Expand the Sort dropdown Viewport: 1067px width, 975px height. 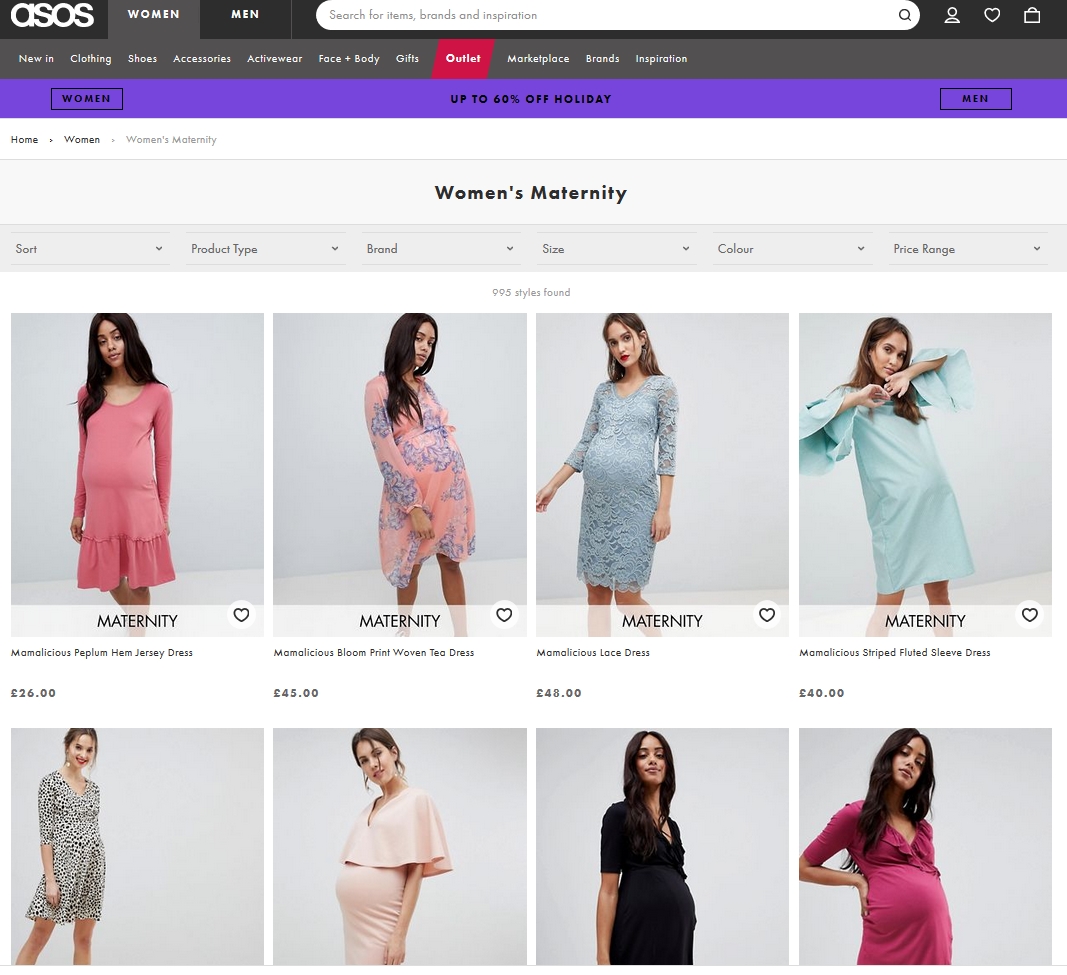point(90,249)
